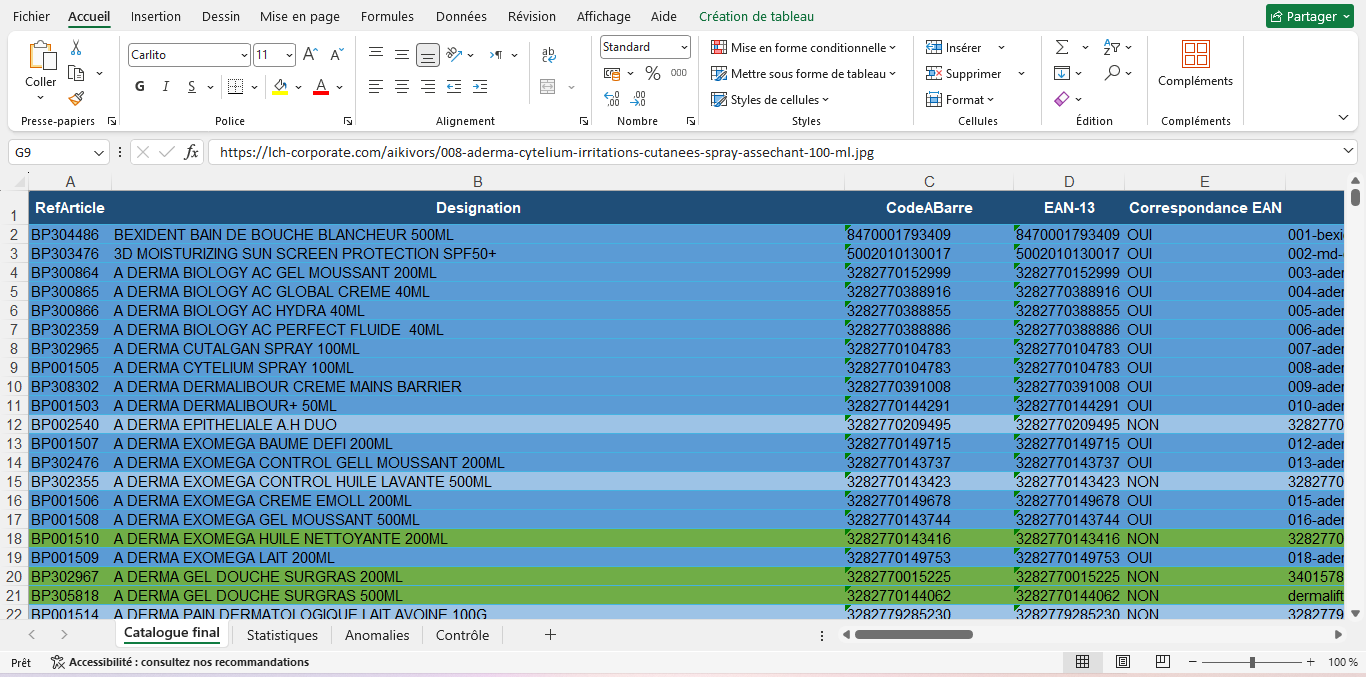
Task: Apply yellow fill color bucket
Action: (x=280, y=87)
